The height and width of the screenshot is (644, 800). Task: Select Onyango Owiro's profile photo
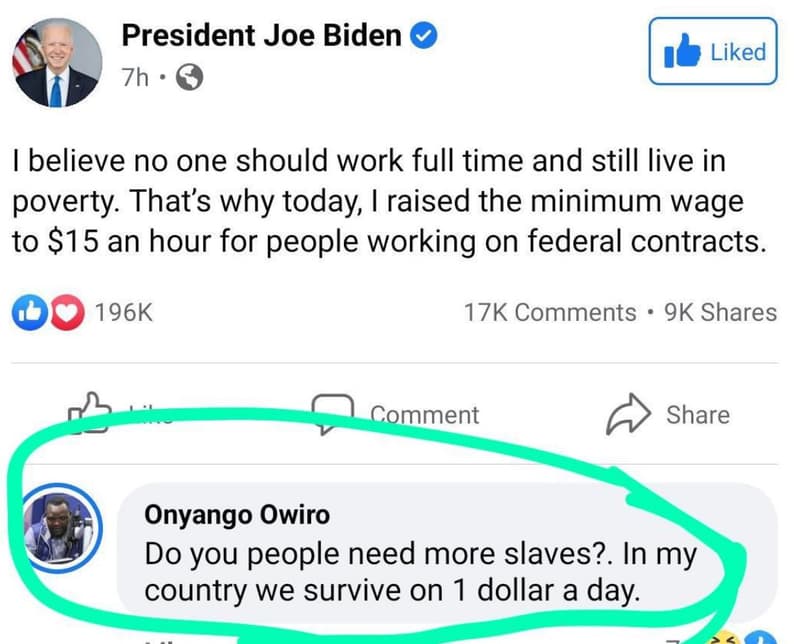pos(61,531)
